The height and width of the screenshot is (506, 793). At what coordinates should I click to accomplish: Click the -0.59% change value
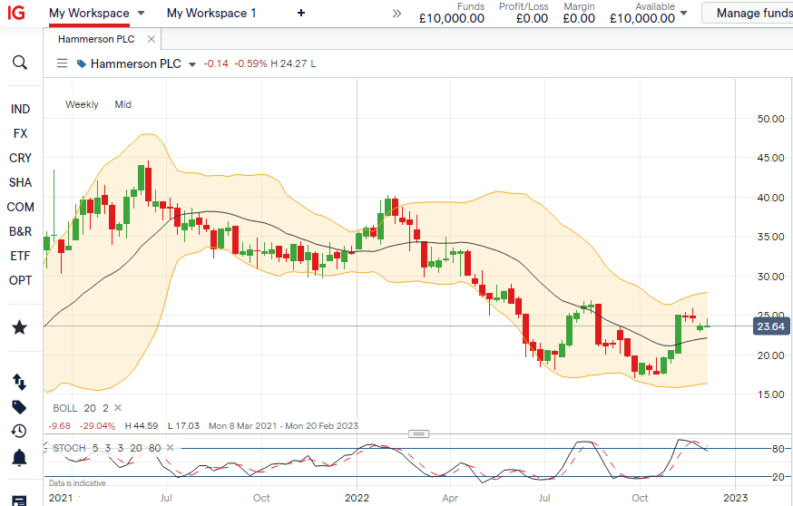point(251,64)
